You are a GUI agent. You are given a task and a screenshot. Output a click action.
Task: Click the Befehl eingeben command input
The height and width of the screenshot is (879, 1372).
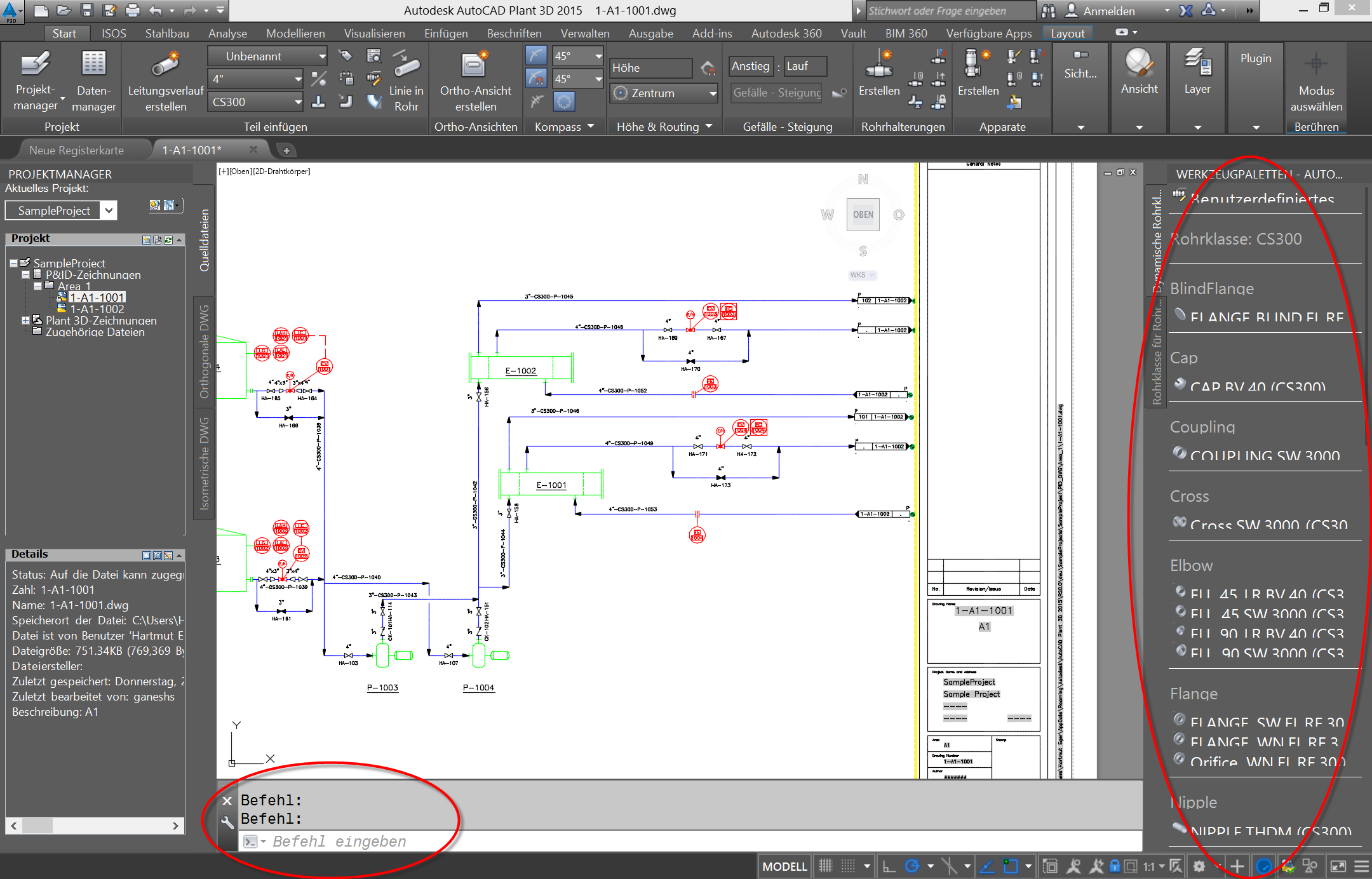(x=689, y=842)
